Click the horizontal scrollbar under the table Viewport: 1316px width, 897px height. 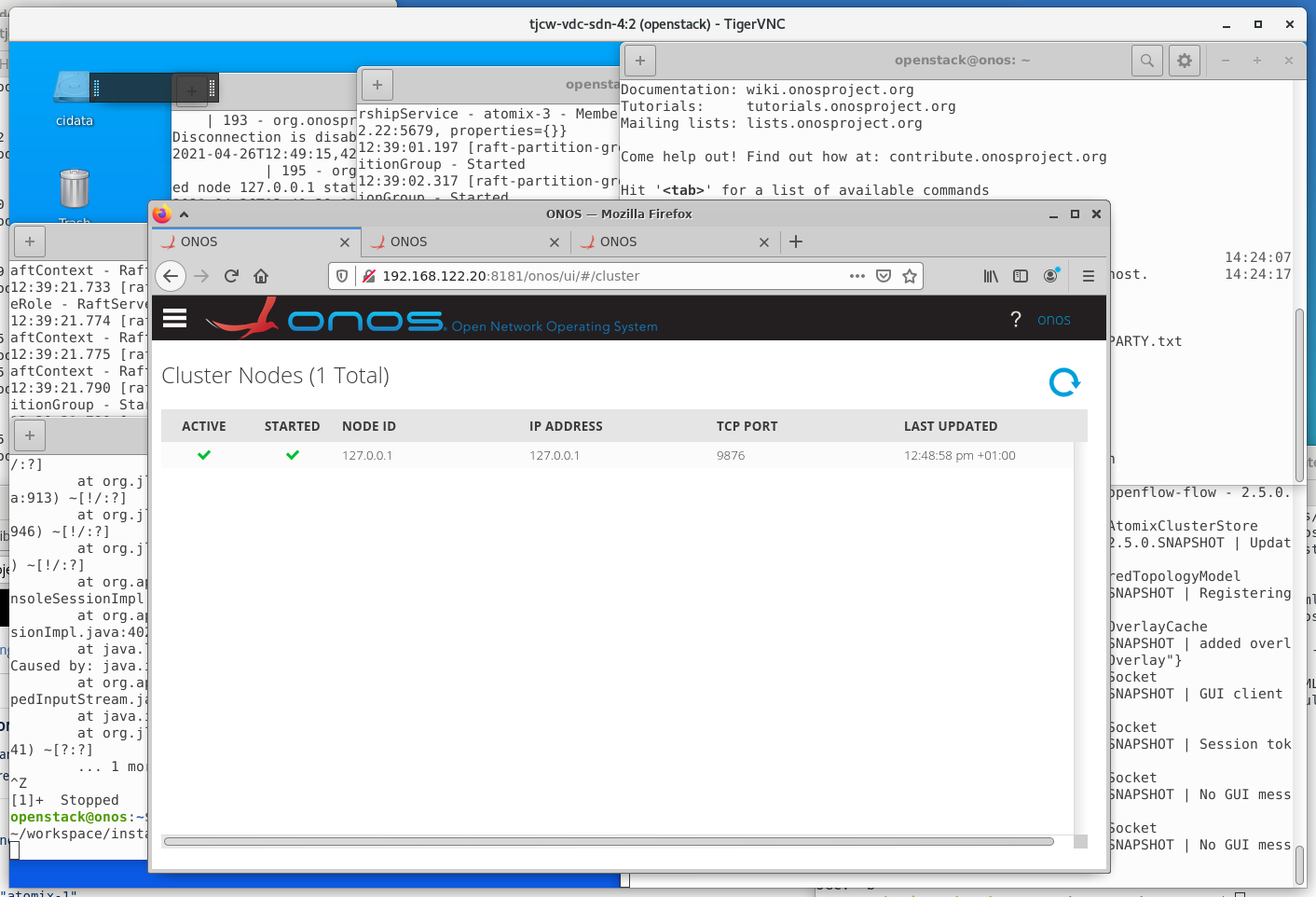pos(609,841)
